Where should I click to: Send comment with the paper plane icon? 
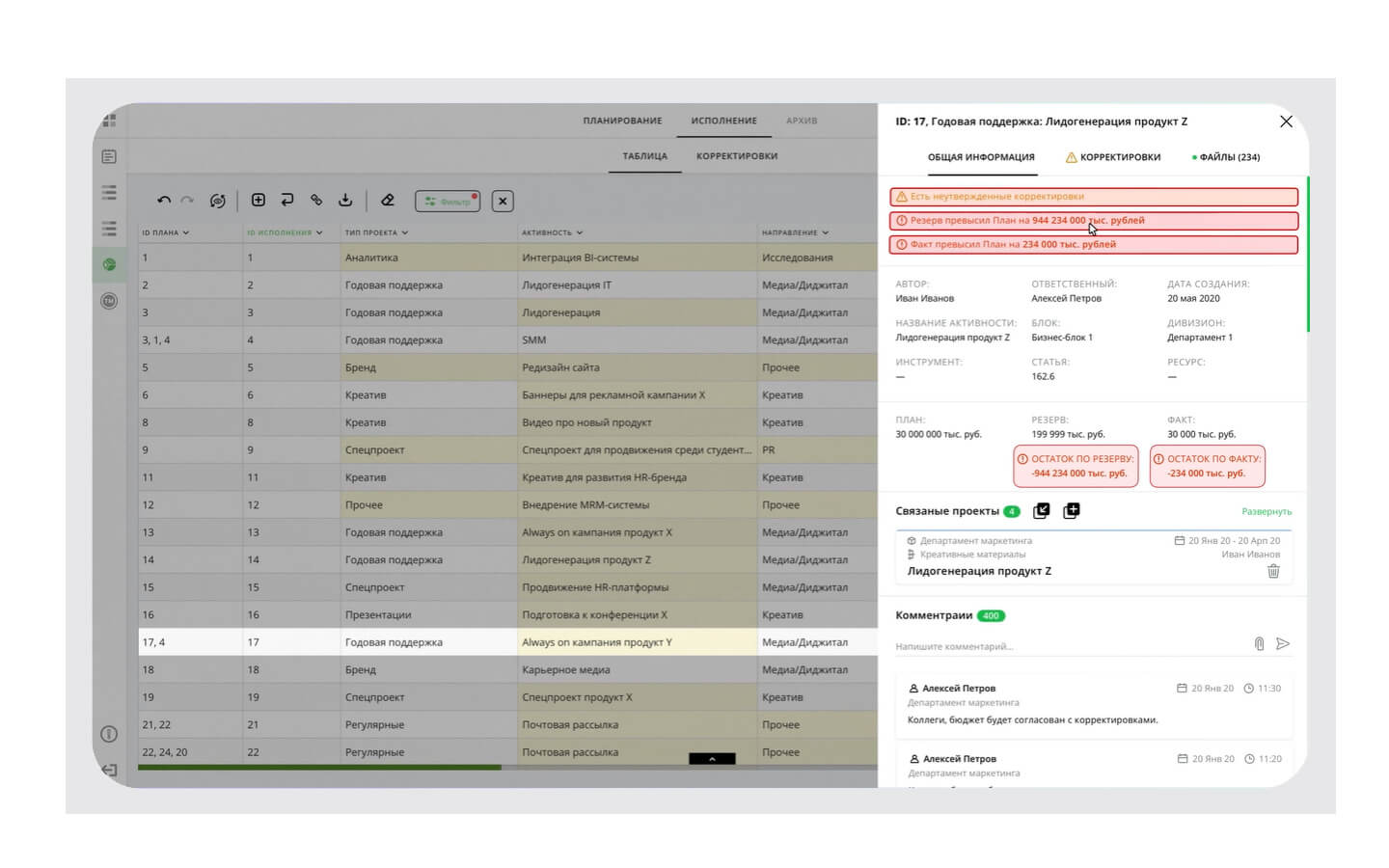[1283, 643]
